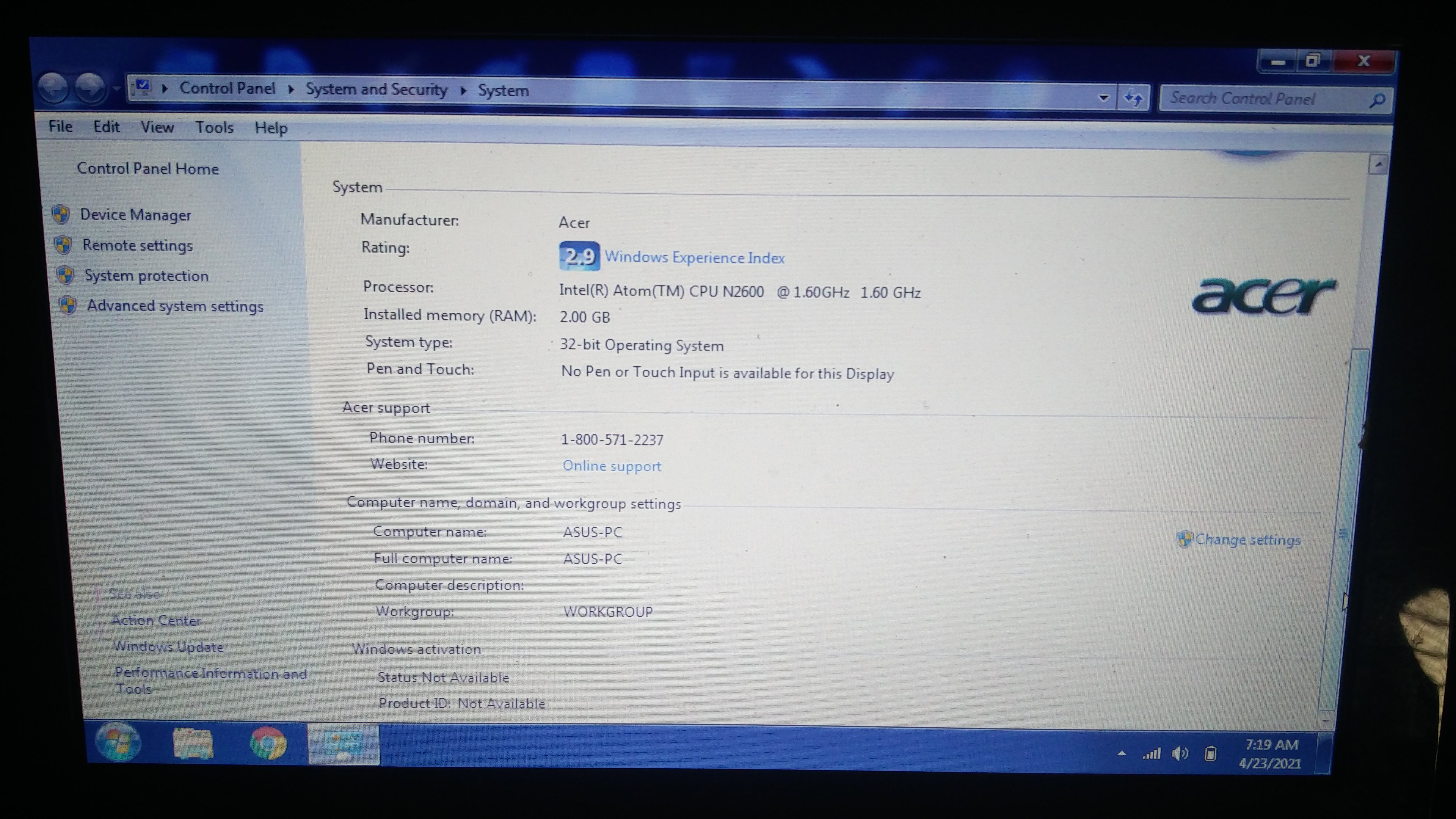Show hidden tray icons arrow

(x=1122, y=753)
